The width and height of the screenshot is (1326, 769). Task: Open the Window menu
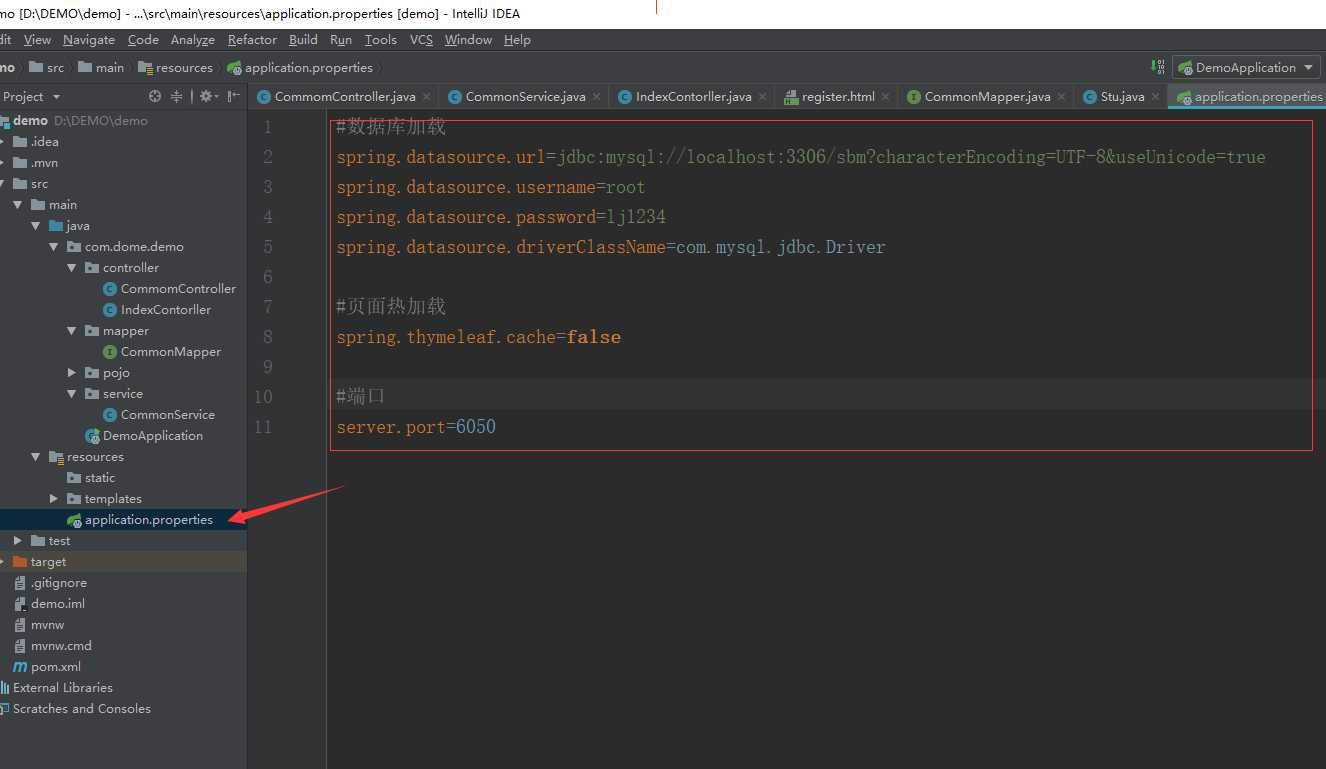(468, 40)
